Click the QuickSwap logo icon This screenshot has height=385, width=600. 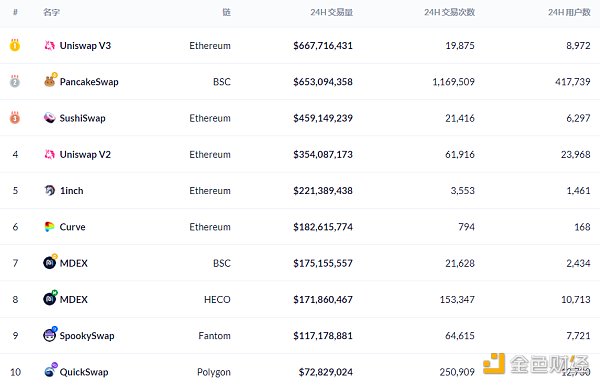click(x=50, y=371)
